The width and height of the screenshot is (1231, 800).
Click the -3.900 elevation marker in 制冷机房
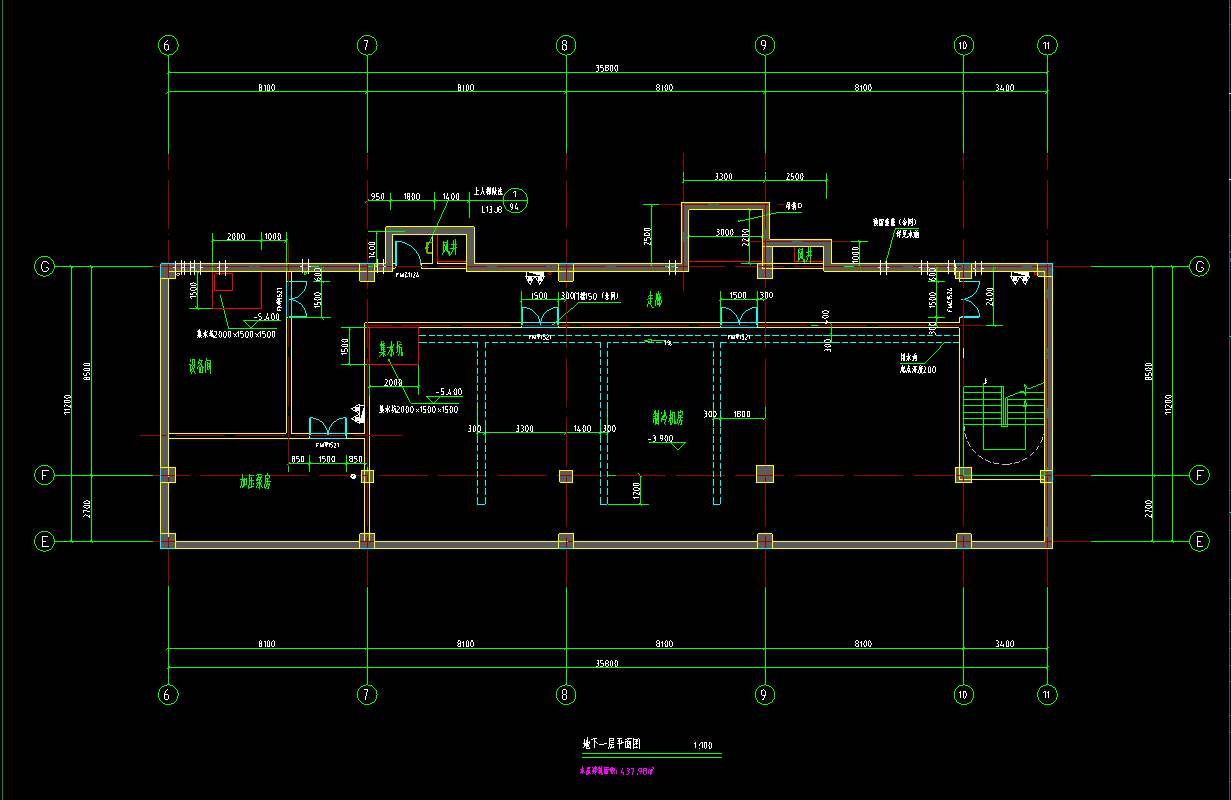point(662,439)
